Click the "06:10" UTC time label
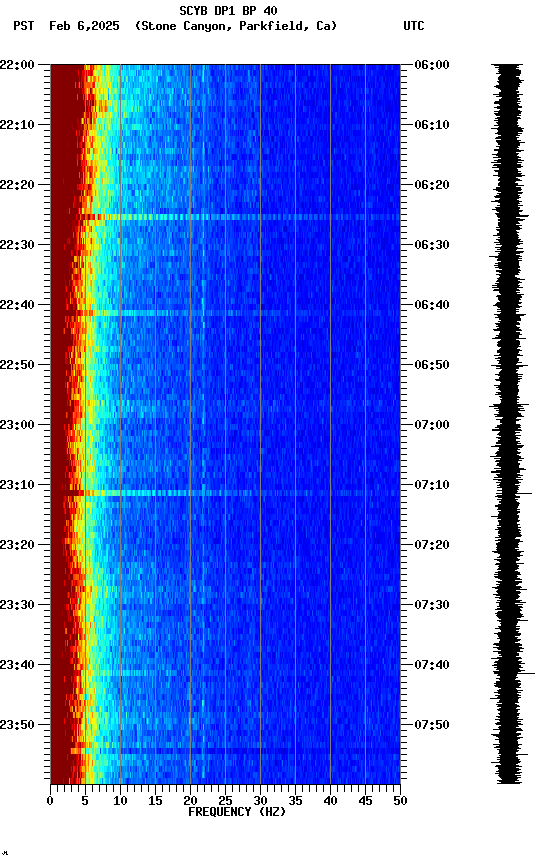The image size is (552, 864). point(432,125)
